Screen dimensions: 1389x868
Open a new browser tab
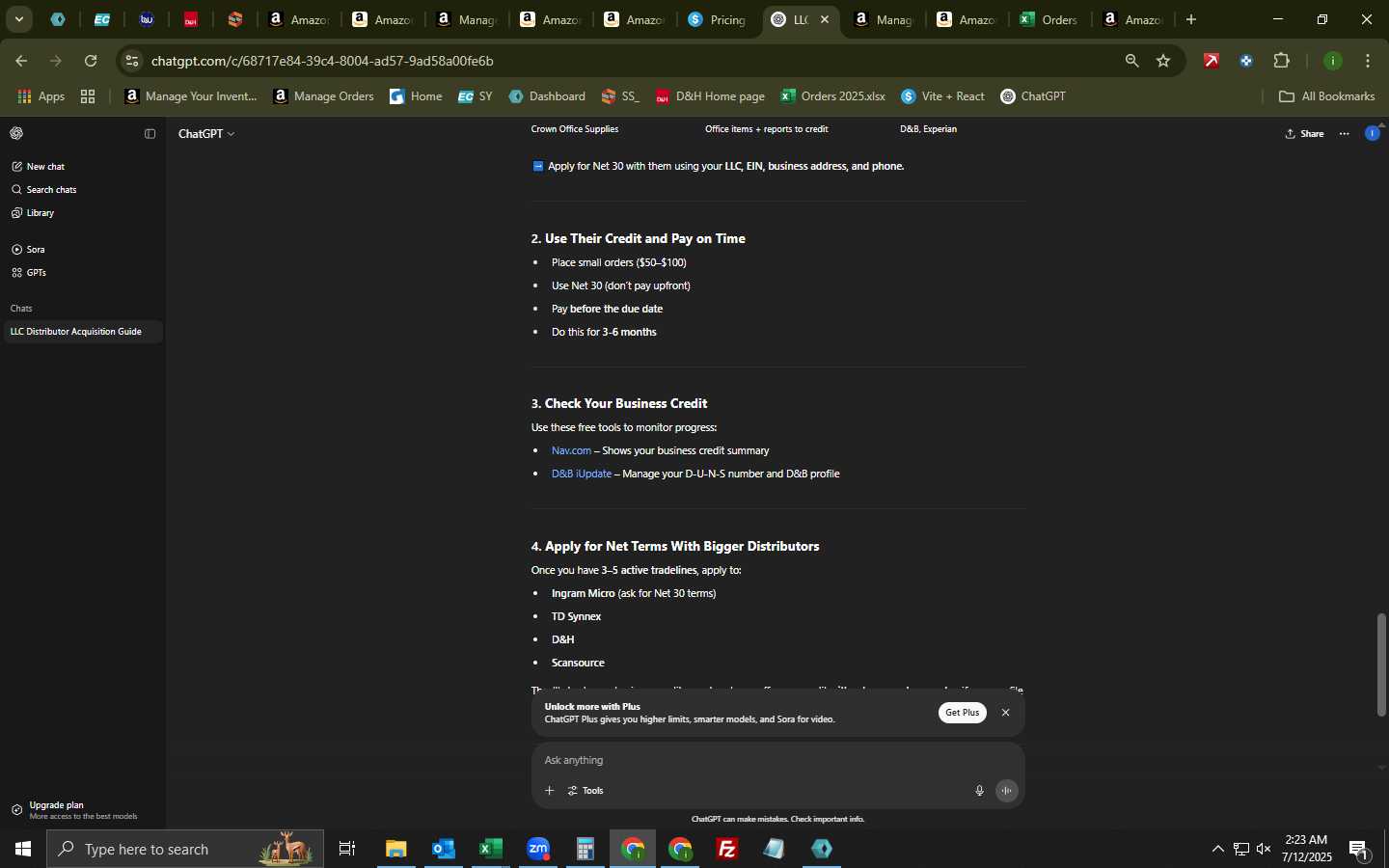pyautogui.click(x=1191, y=19)
